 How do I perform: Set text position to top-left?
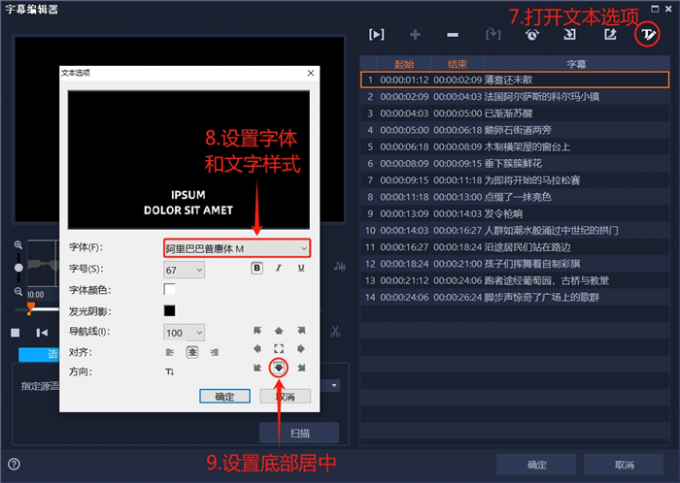click(x=257, y=331)
